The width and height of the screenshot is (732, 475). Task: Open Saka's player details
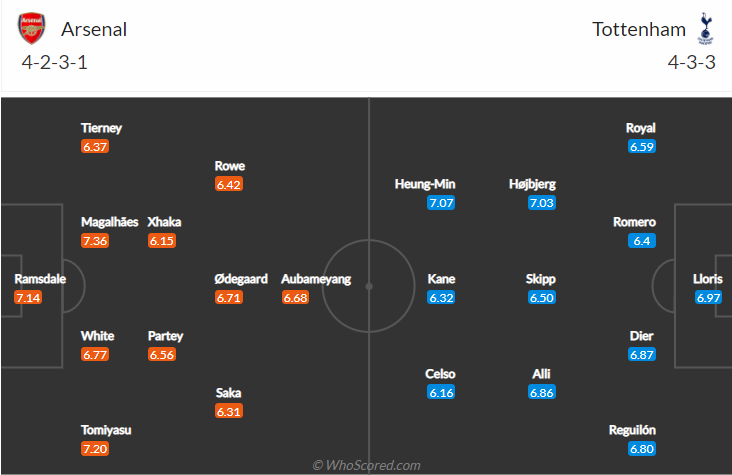[x=229, y=393]
